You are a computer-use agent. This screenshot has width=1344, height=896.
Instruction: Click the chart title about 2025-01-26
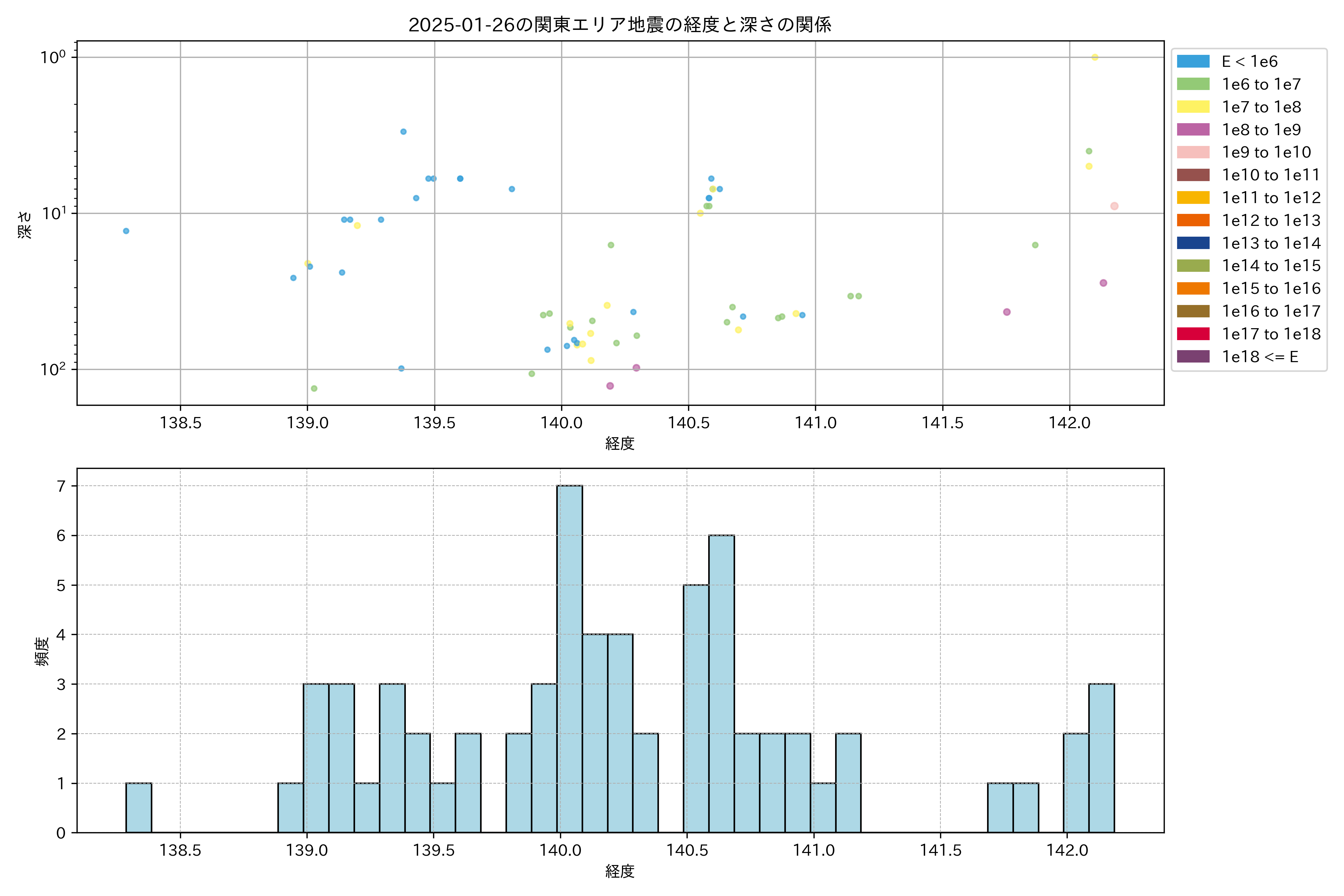619,25
